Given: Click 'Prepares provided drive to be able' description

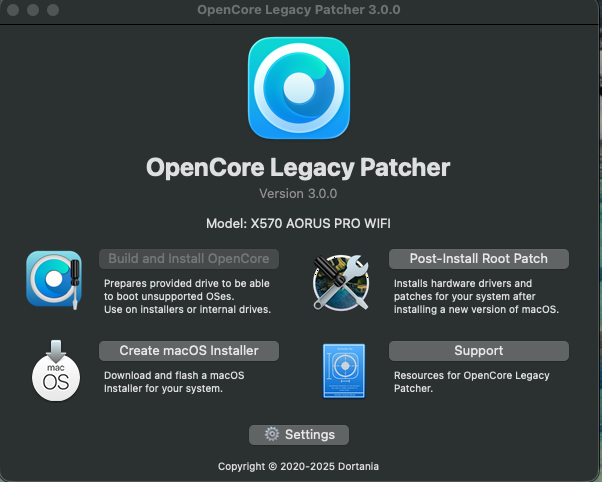Looking at the screenshot, I should point(187,283).
